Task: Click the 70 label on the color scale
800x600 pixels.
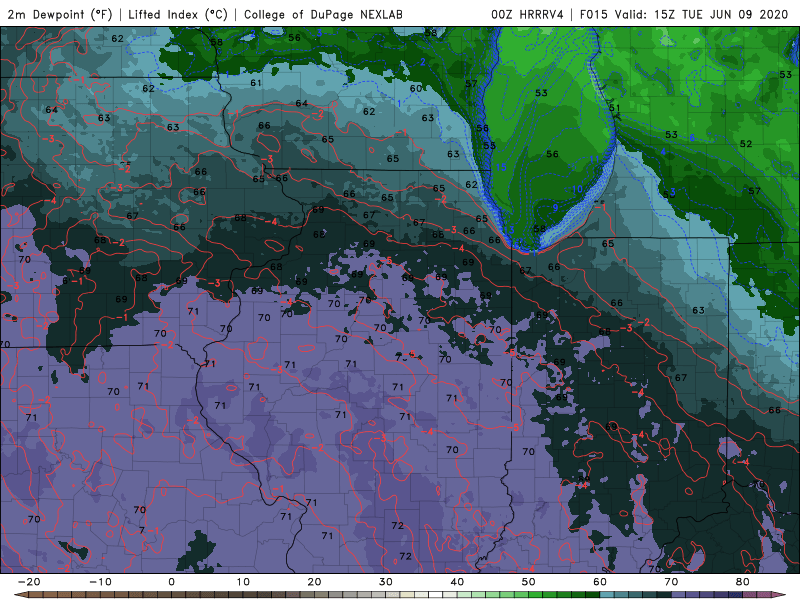Action: (671, 582)
